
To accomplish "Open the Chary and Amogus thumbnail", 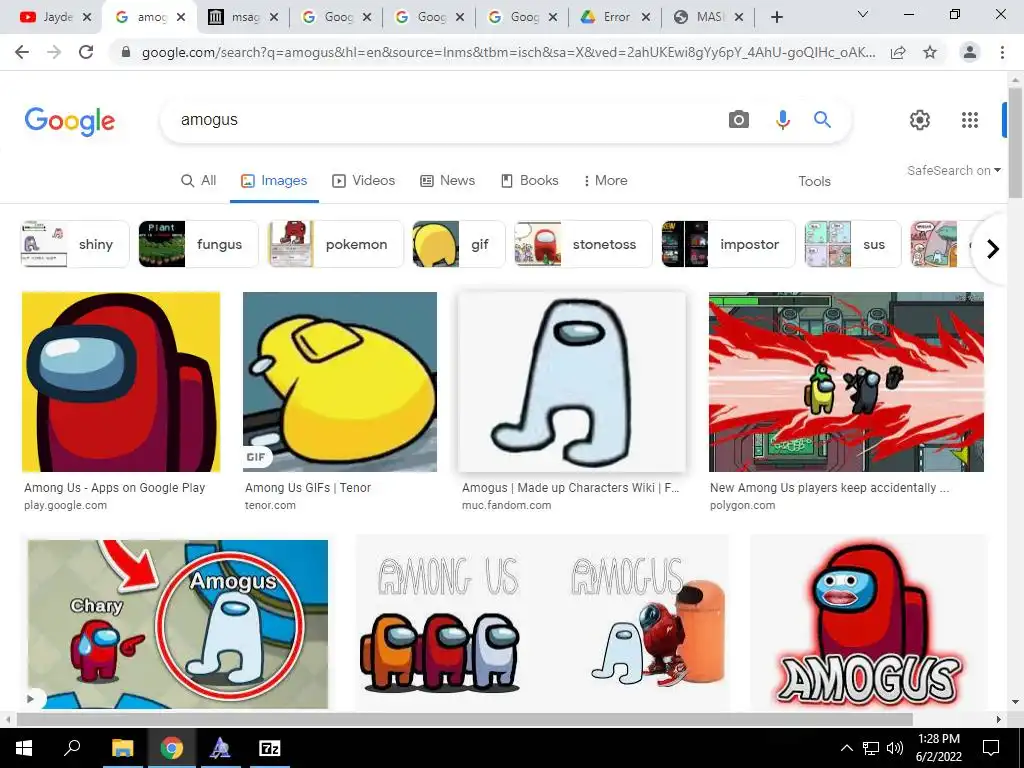I will pyautogui.click(x=178, y=624).
